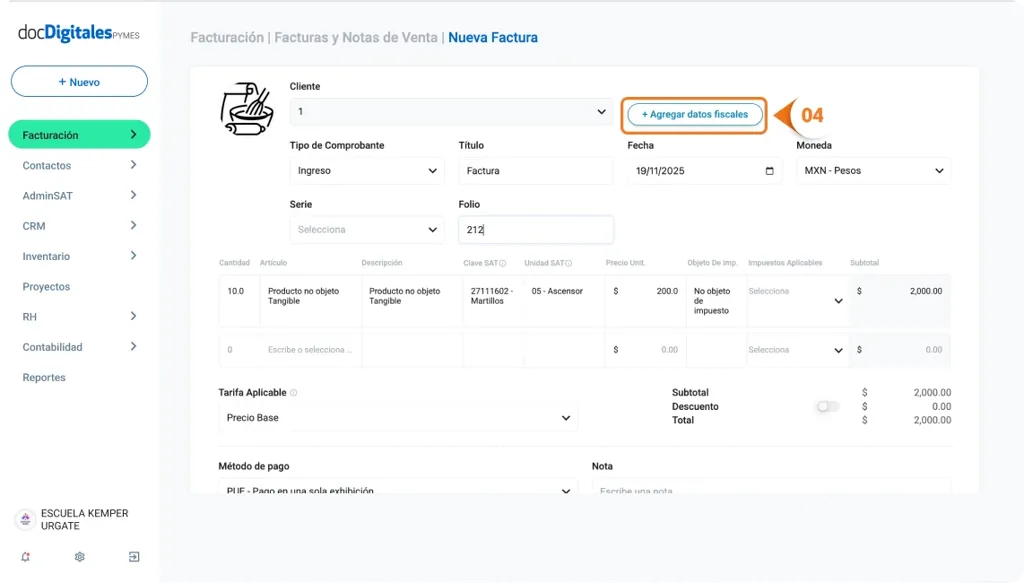Viewport: 1024px width, 583px height.
Task: Click the info icon beside Unidad SAT
Action: click(569, 262)
